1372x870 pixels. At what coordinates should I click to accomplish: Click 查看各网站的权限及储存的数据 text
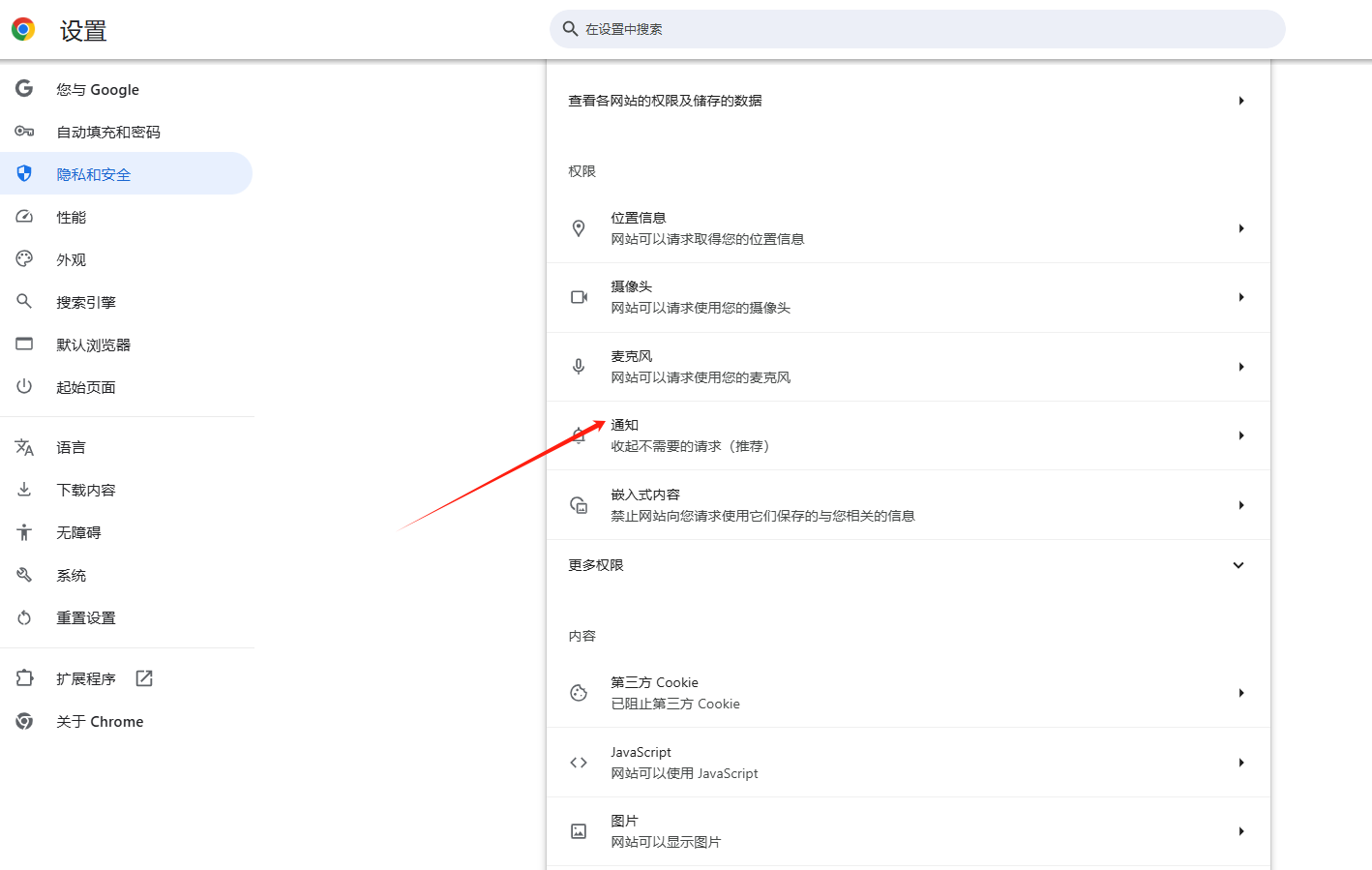(665, 101)
